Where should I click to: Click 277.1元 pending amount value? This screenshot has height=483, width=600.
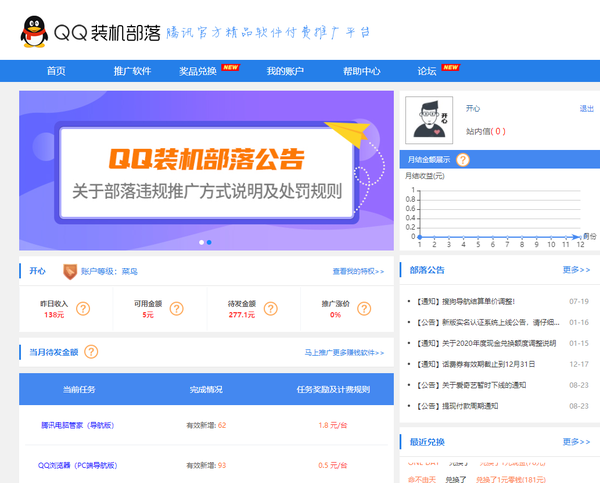[241, 315]
